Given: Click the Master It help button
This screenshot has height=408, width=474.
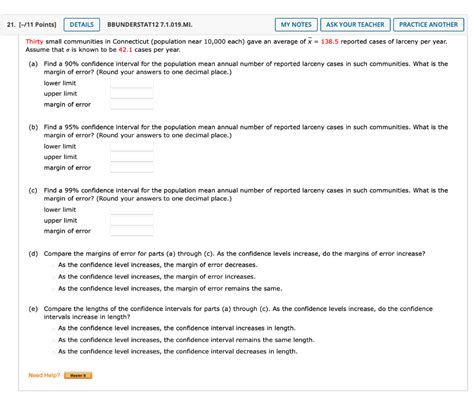Looking at the screenshot, I should 78,375.
